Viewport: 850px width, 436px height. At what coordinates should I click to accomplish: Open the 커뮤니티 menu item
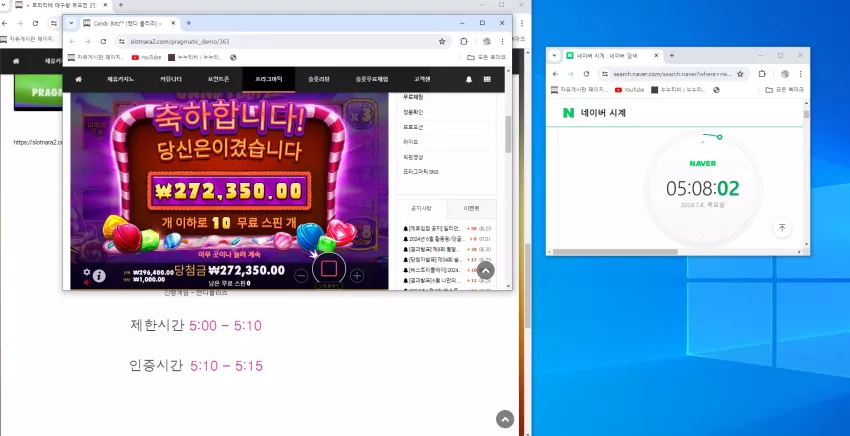(171, 79)
